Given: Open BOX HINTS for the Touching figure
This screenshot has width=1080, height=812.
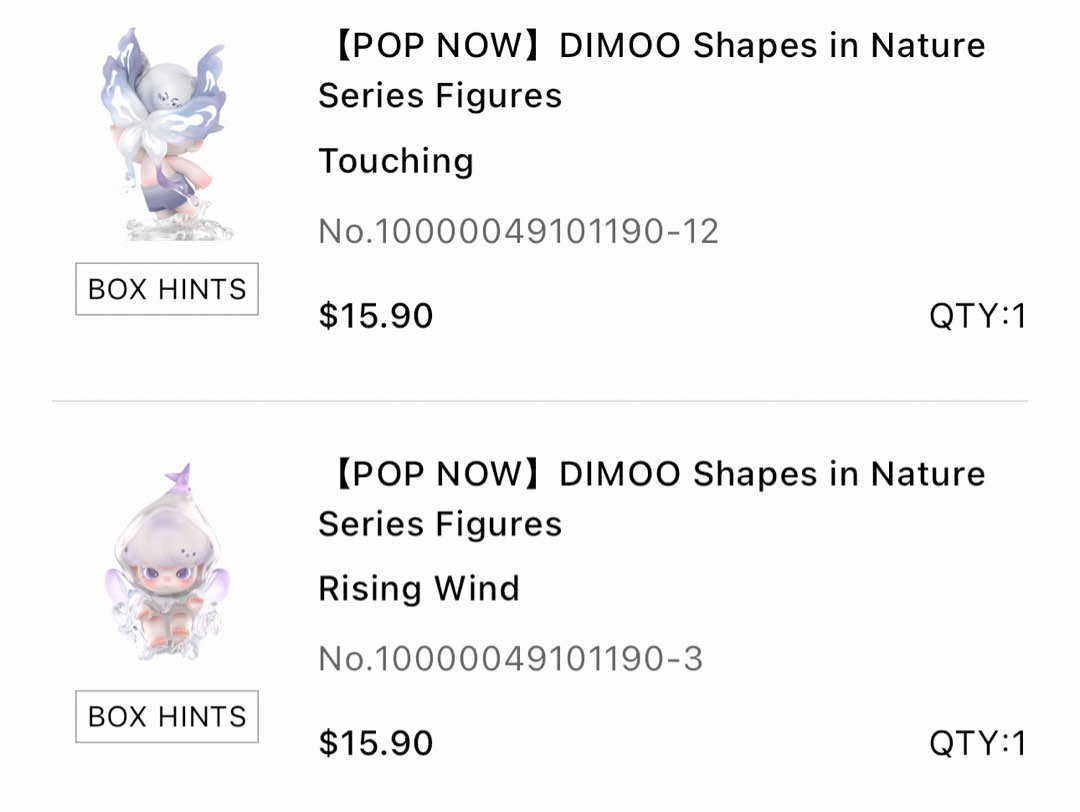Looking at the screenshot, I should (166, 289).
